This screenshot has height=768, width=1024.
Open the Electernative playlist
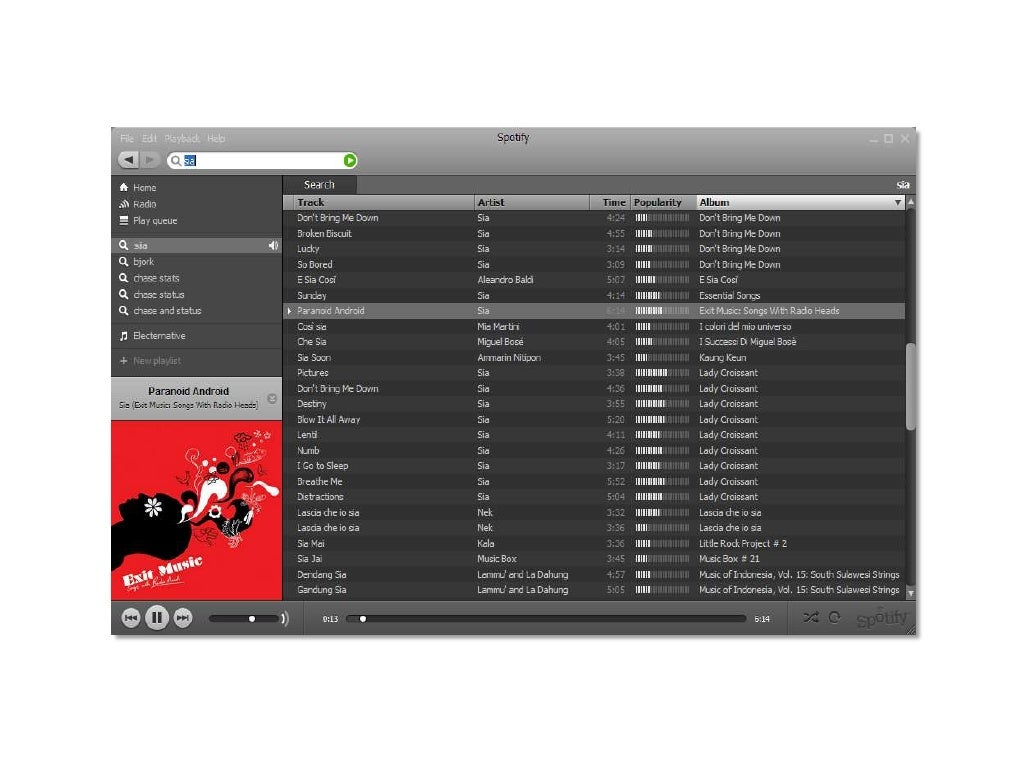(159, 336)
